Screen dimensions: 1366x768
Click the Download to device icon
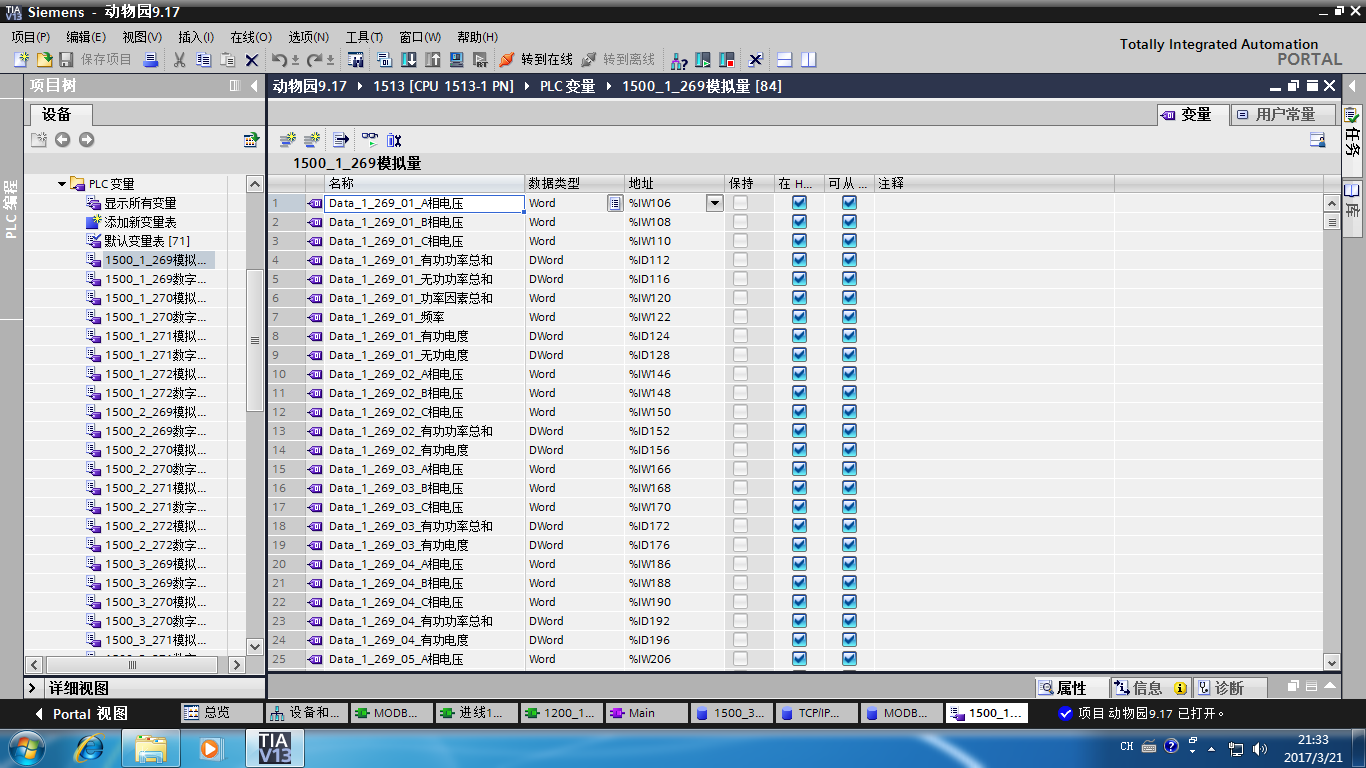[x=409, y=60]
